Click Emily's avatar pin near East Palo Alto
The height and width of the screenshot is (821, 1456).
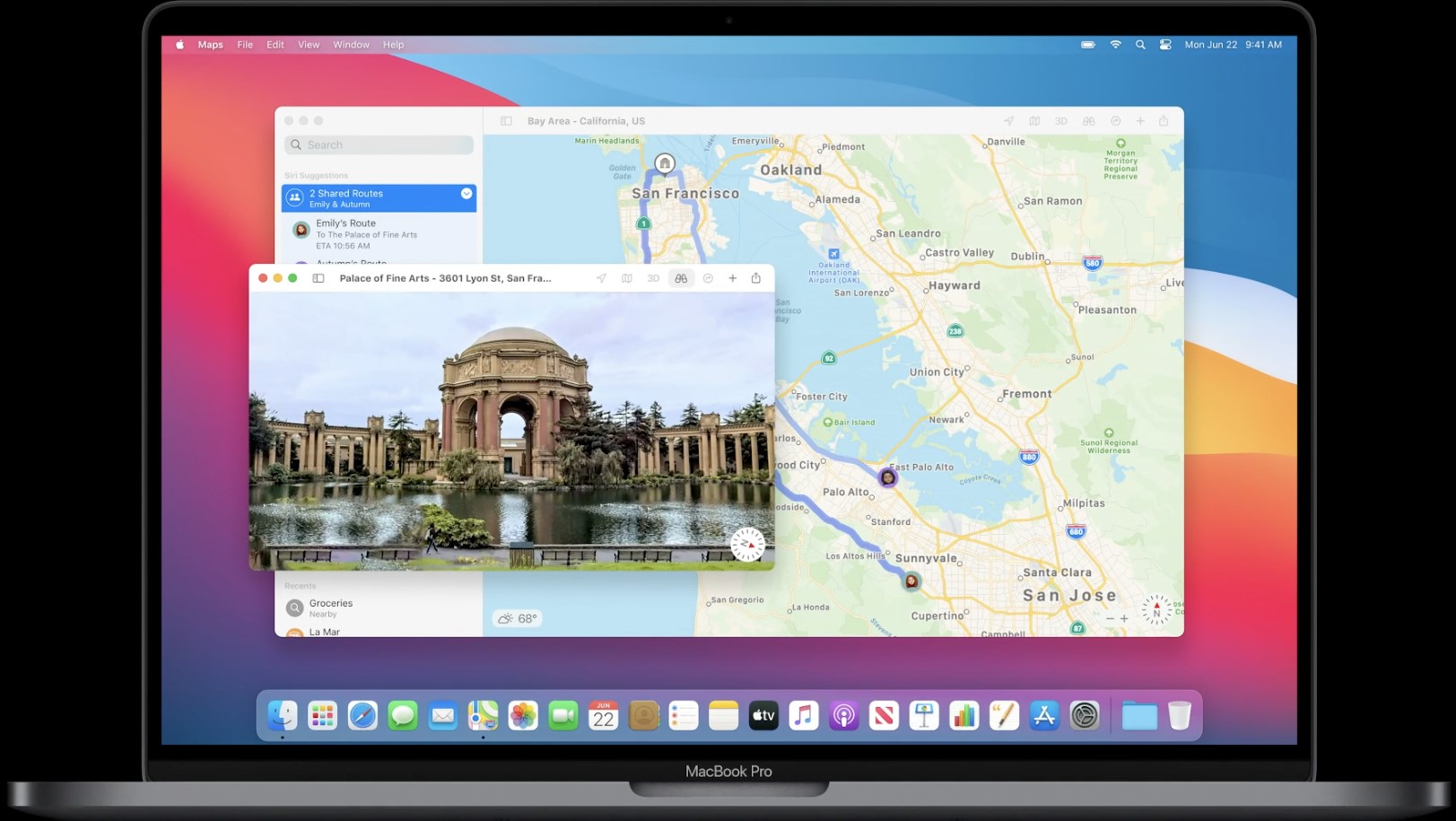(888, 477)
